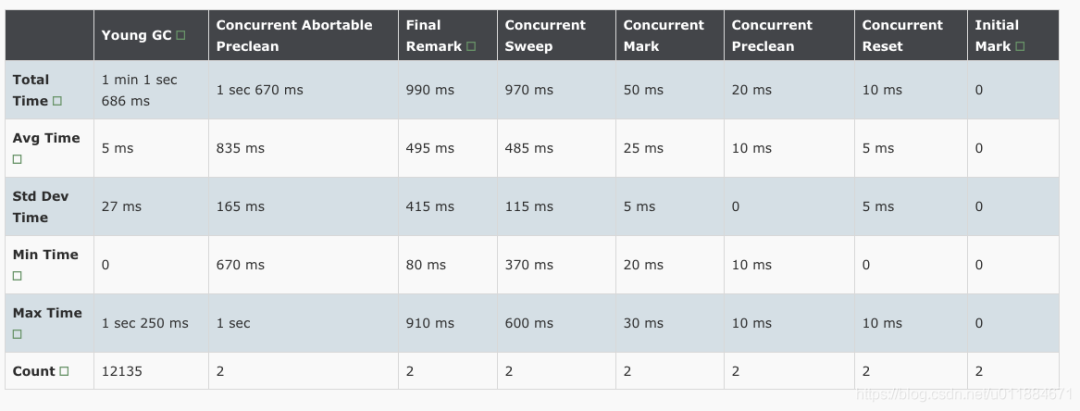Click the help icon next to Final Remark
This screenshot has width=1080, height=411.
click(471, 47)
